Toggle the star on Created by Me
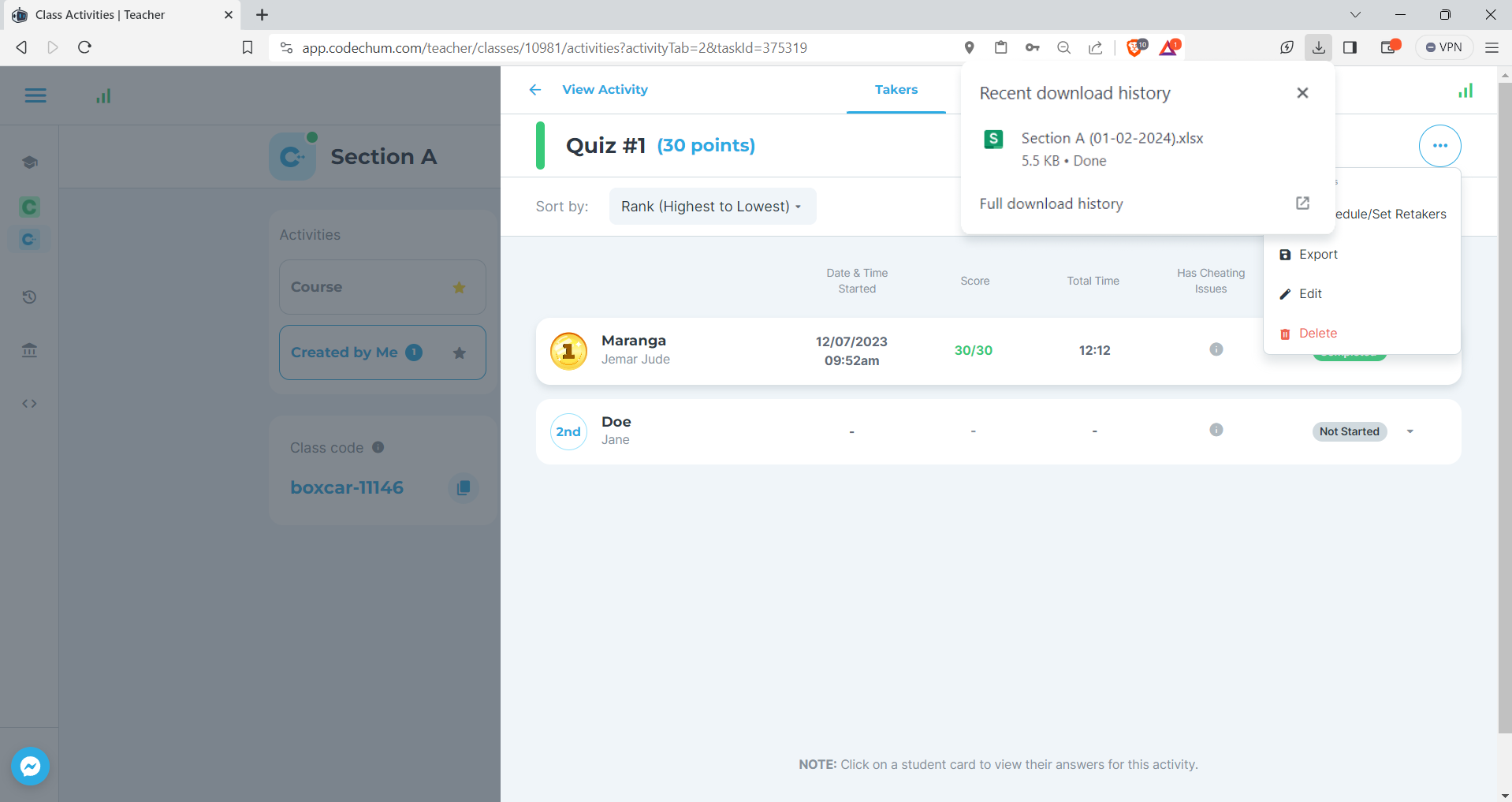The image size is (1512, 802). [460, 353]
